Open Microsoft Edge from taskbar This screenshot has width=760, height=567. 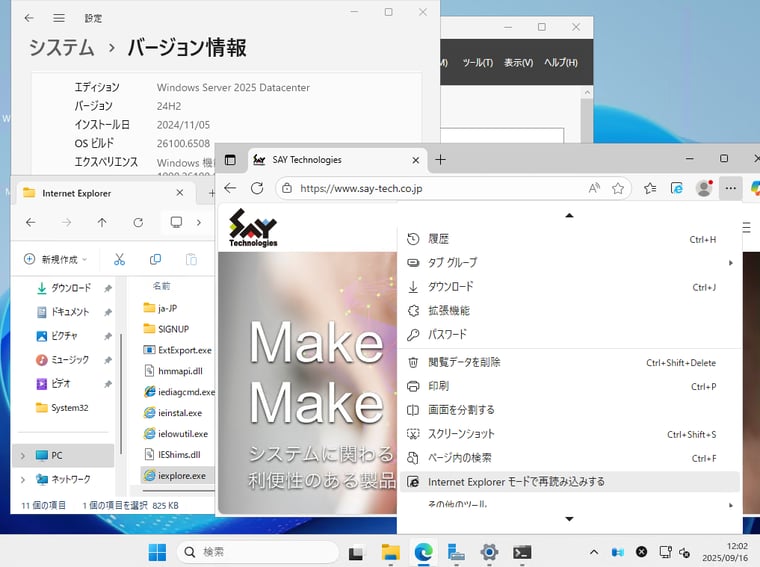coord(424,552)
